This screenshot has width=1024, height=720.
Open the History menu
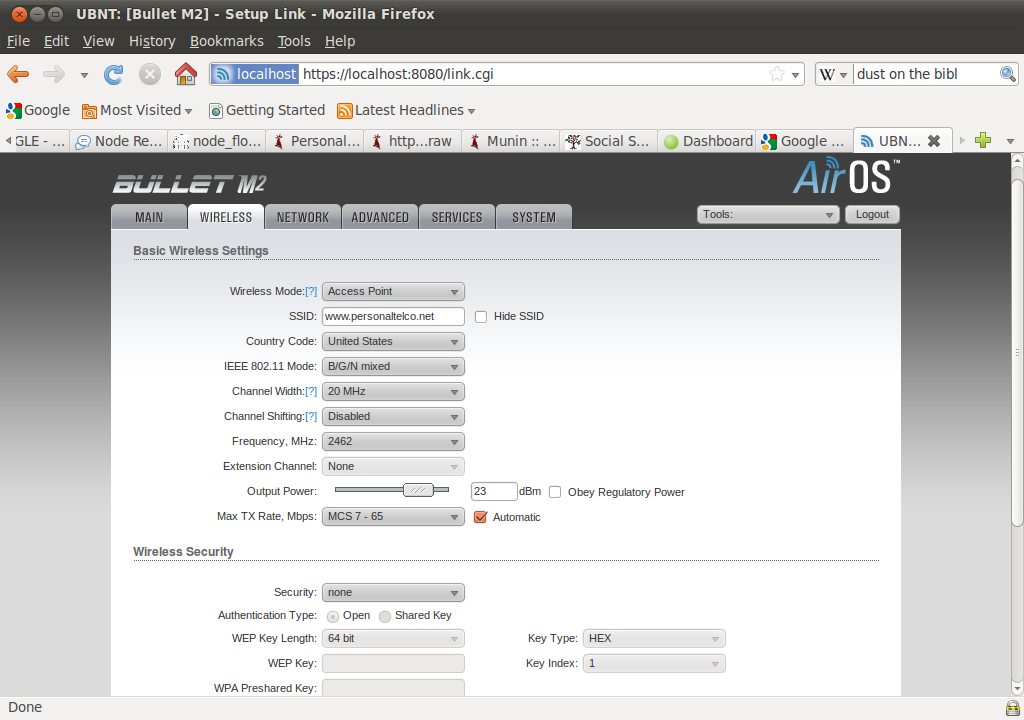click(152, 41)
